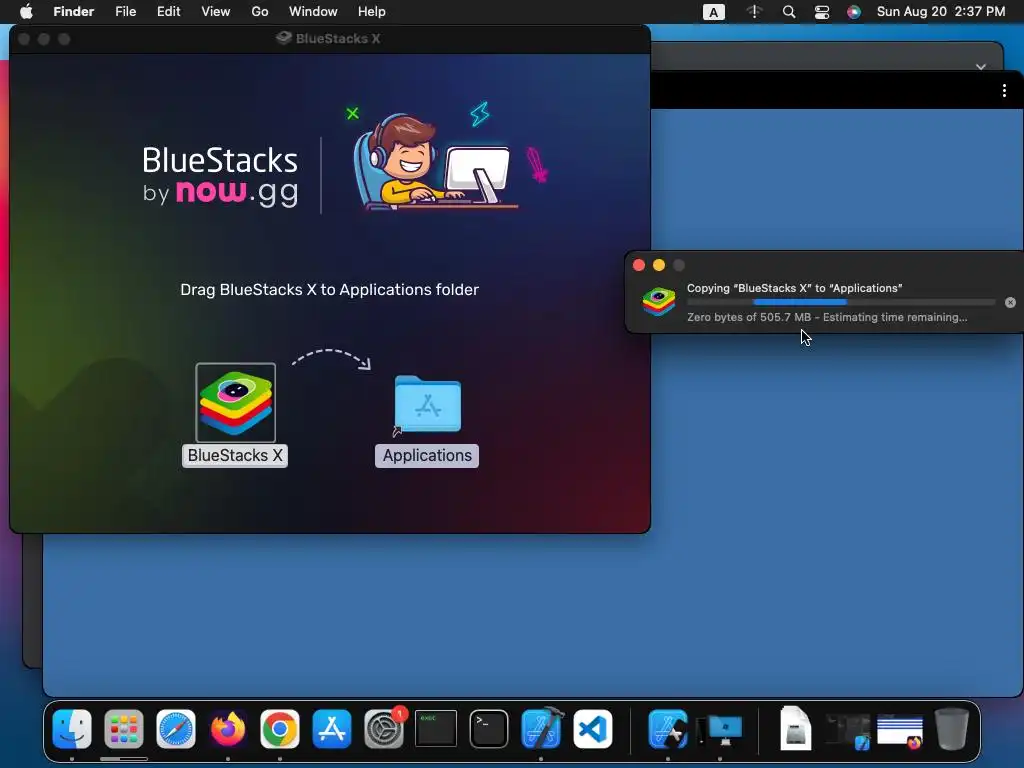Click the copying status title text
The image size is (1024, 768).
click(795, 288)
